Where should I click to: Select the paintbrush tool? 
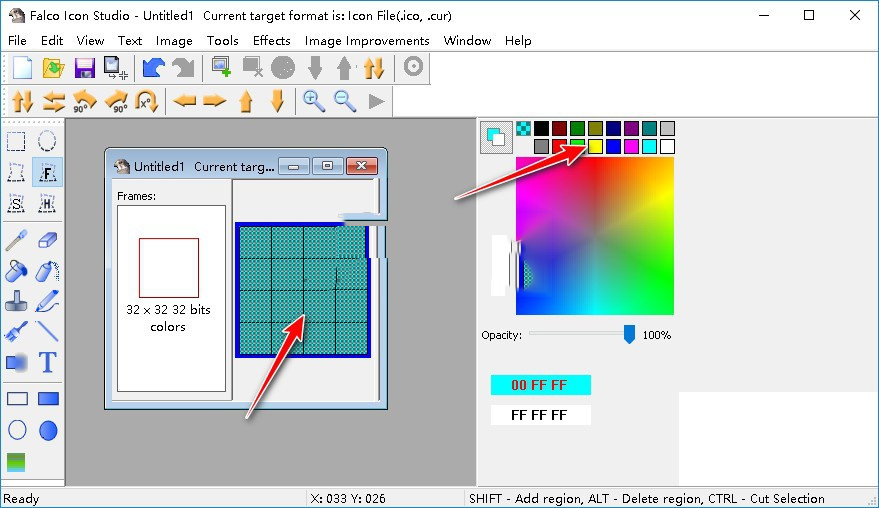(x=16, y=331)
